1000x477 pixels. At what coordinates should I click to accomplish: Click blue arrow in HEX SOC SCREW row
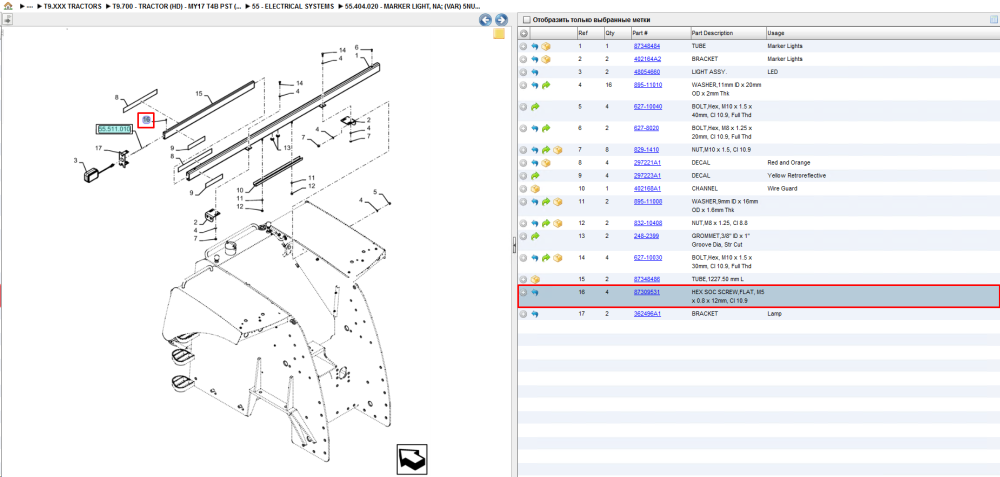tap(534, 293)
